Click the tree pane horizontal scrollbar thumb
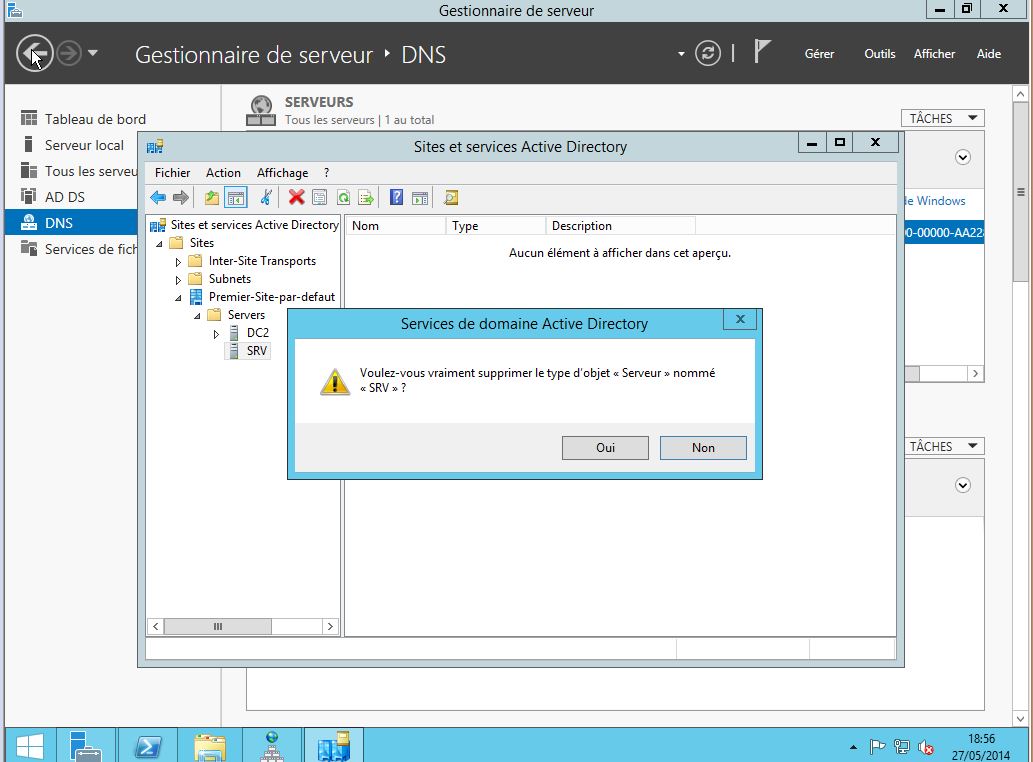The image size is (1033, 762). [x=217, y=626]
